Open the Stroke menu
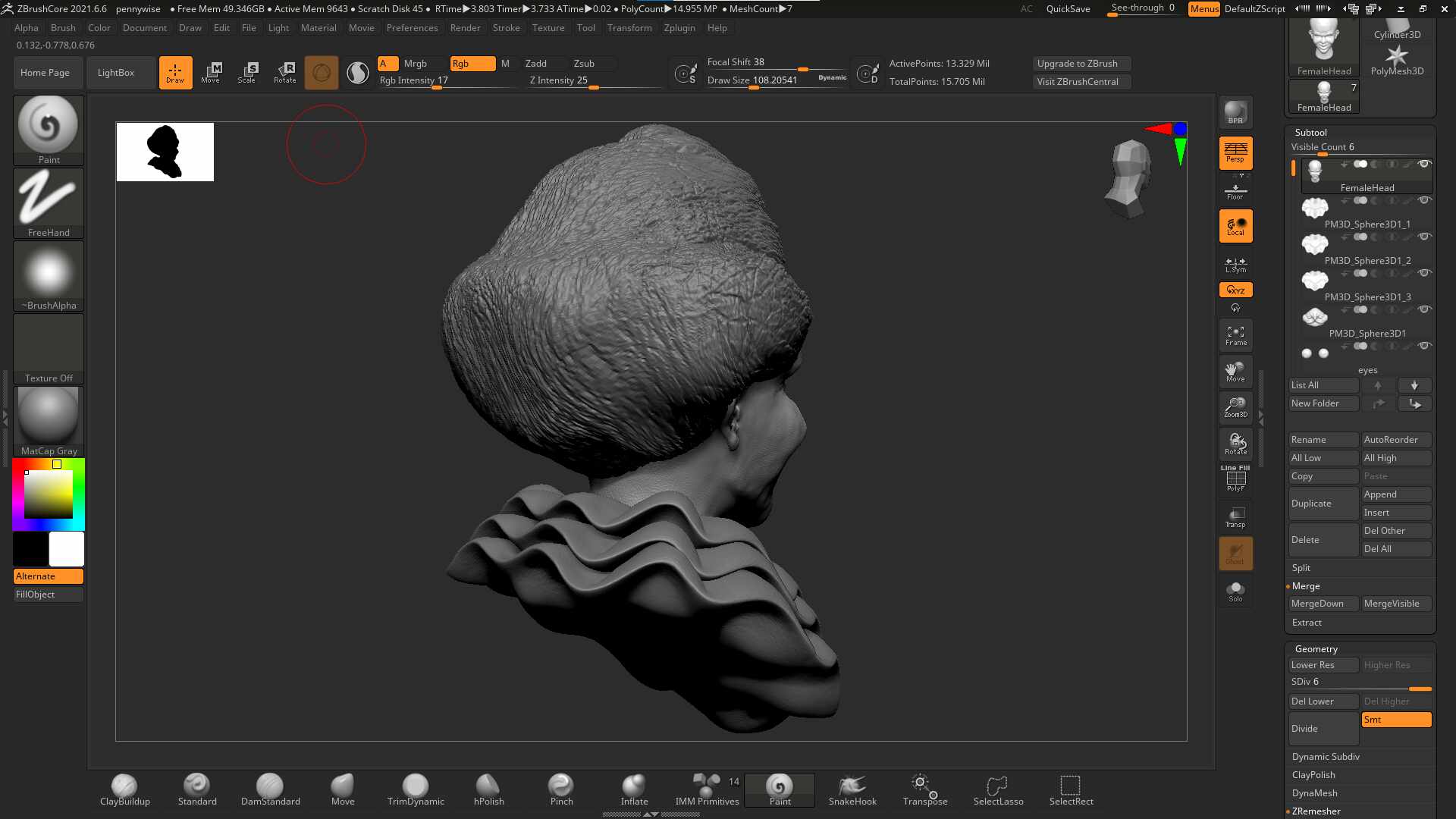The width and height of the screenshot is (1456, 819). [506, 28]
